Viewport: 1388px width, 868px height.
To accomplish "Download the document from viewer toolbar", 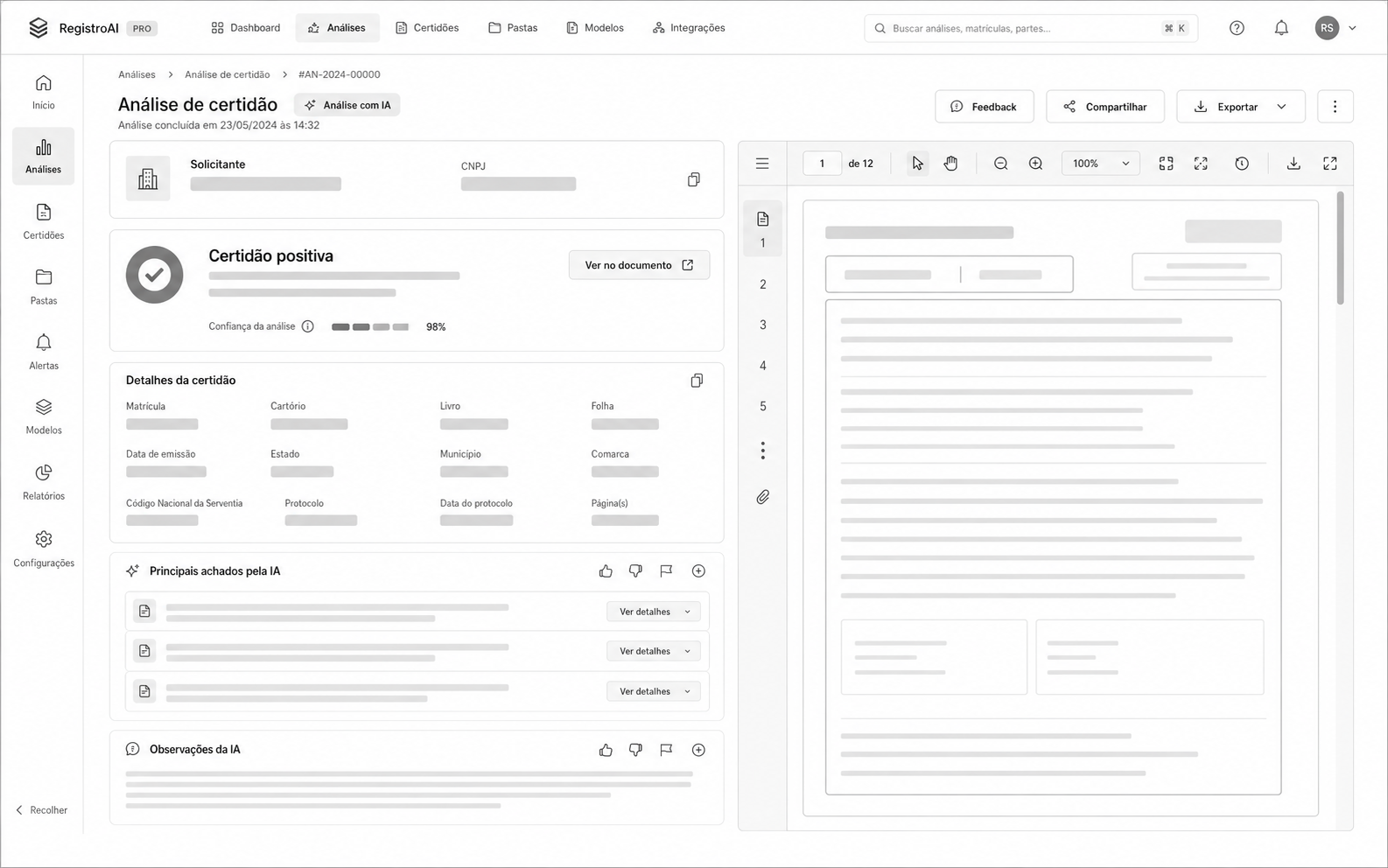I will [x=1293, y=164].
